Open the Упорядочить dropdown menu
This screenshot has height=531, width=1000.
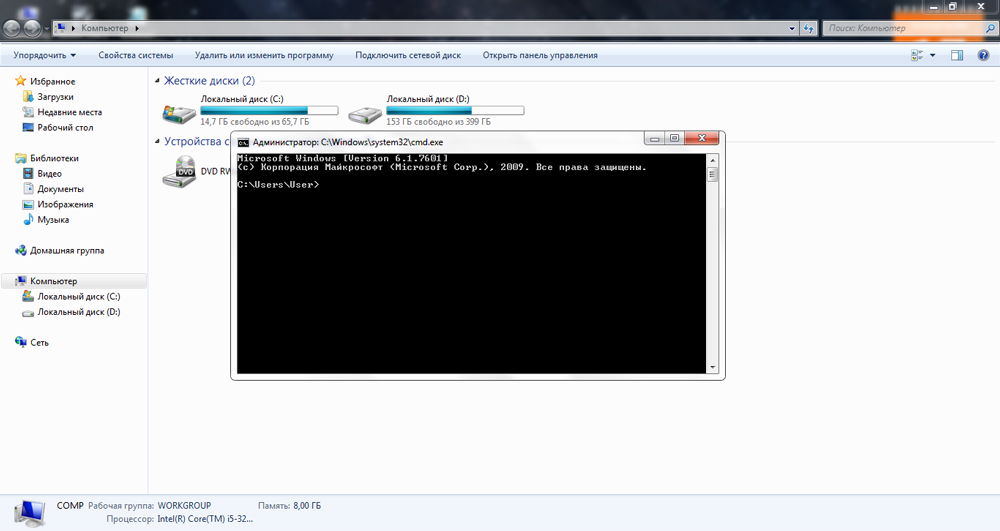point(45,55)
